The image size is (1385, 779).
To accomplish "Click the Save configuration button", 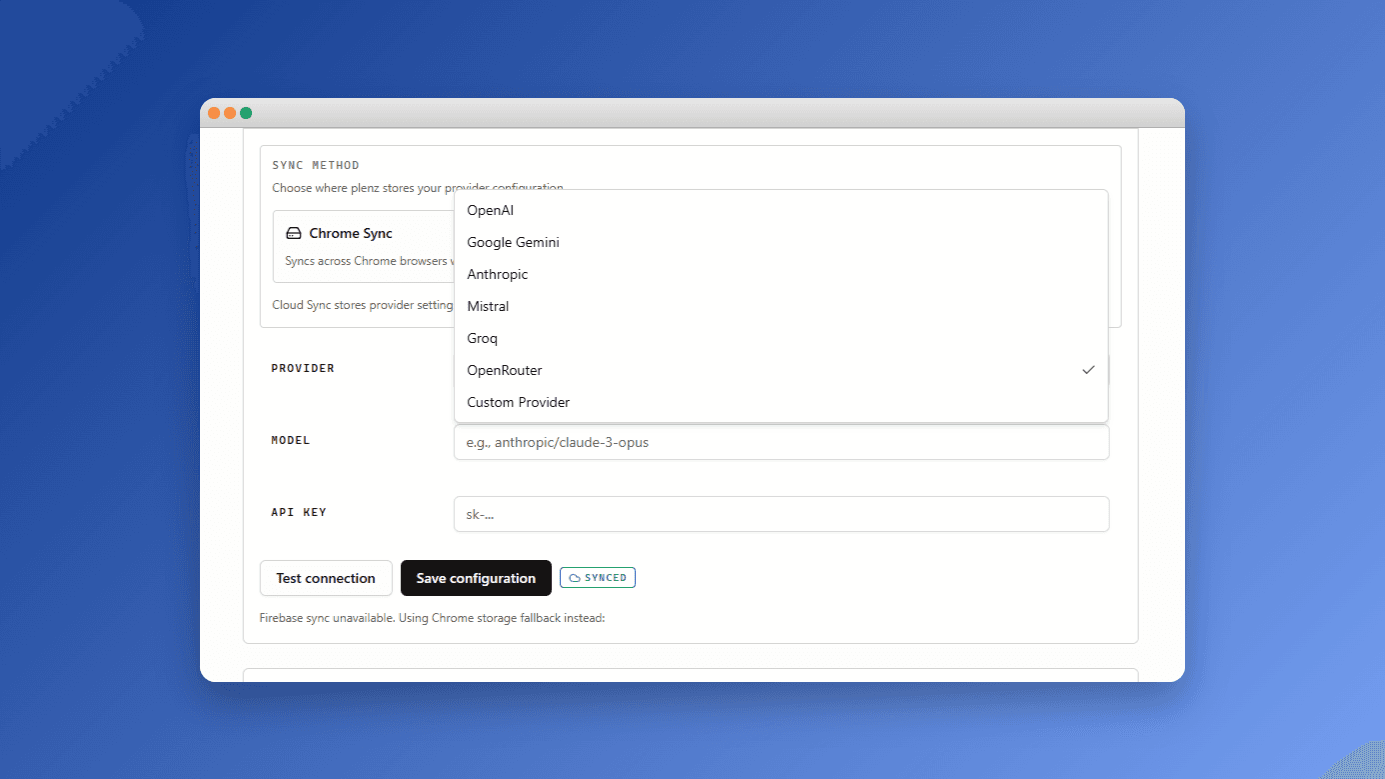I will 476,578.
